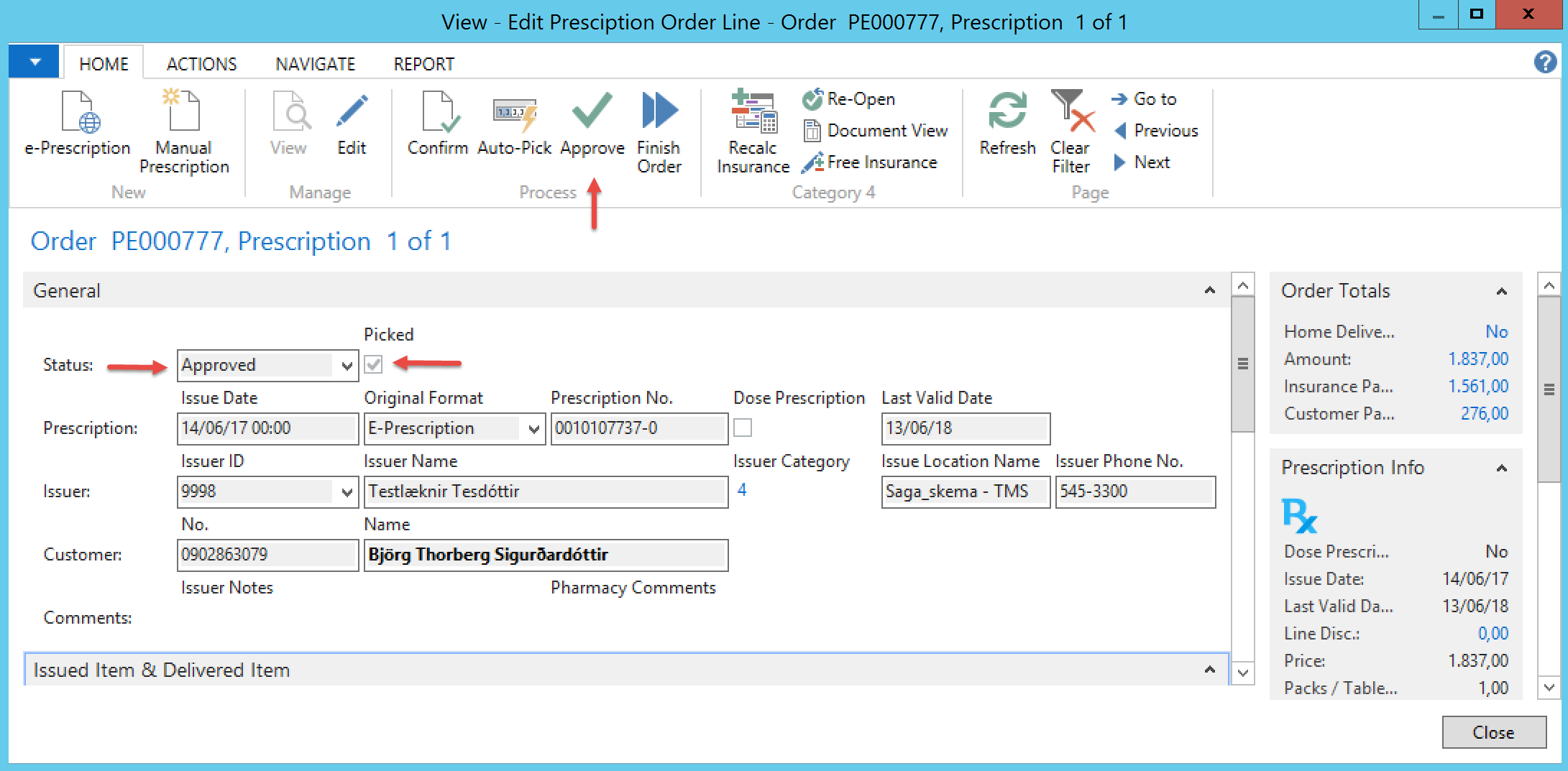Open the Status dropdown showing Approved

point(347,366)
